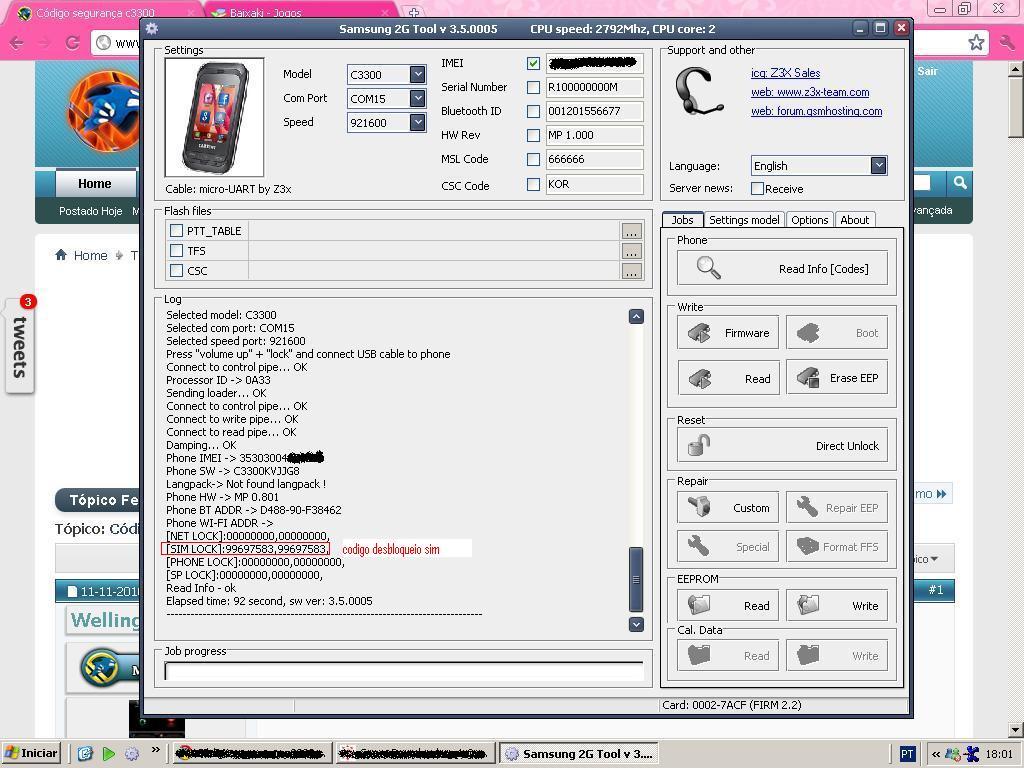Image resolution: width=1024 pixels, height=778 pixels.
Task: Open the browser wrench menu
Action: coord(1006,43)
